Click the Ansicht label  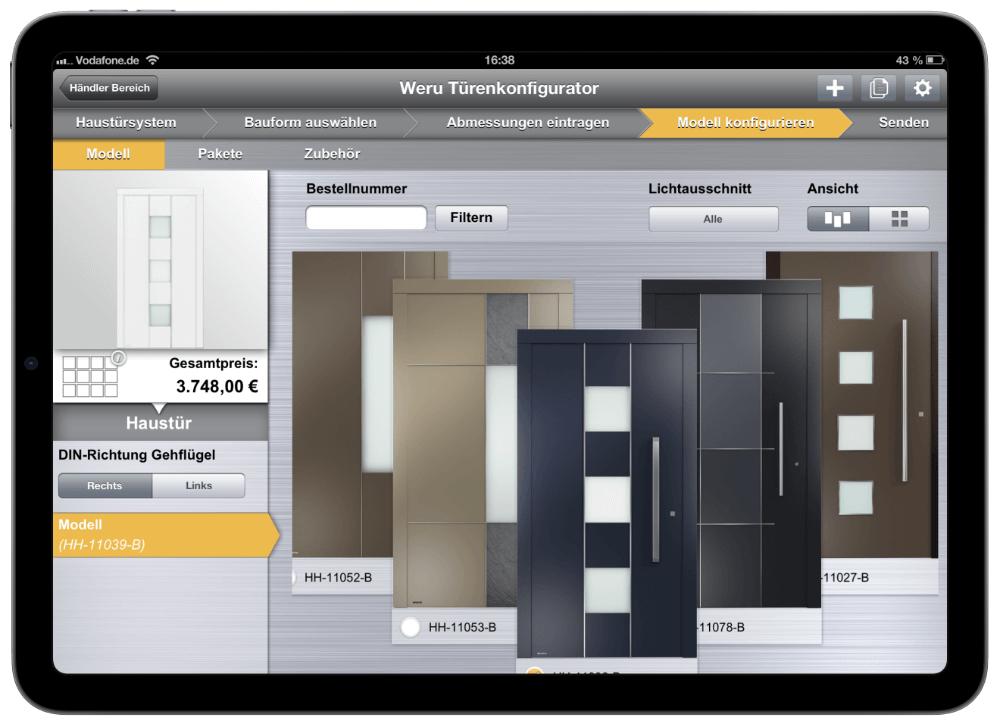833,189
